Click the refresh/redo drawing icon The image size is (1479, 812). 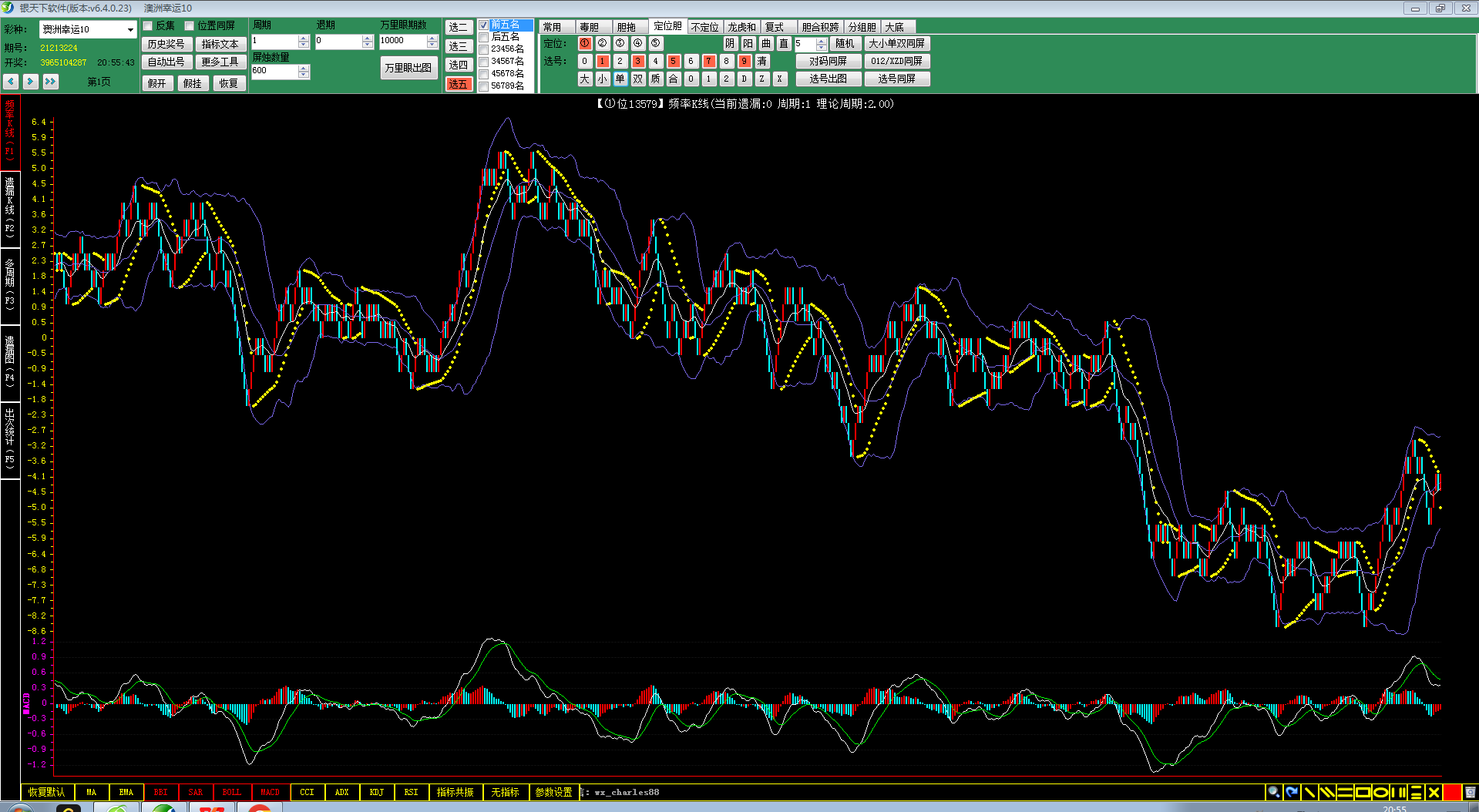pos(1291,792)
